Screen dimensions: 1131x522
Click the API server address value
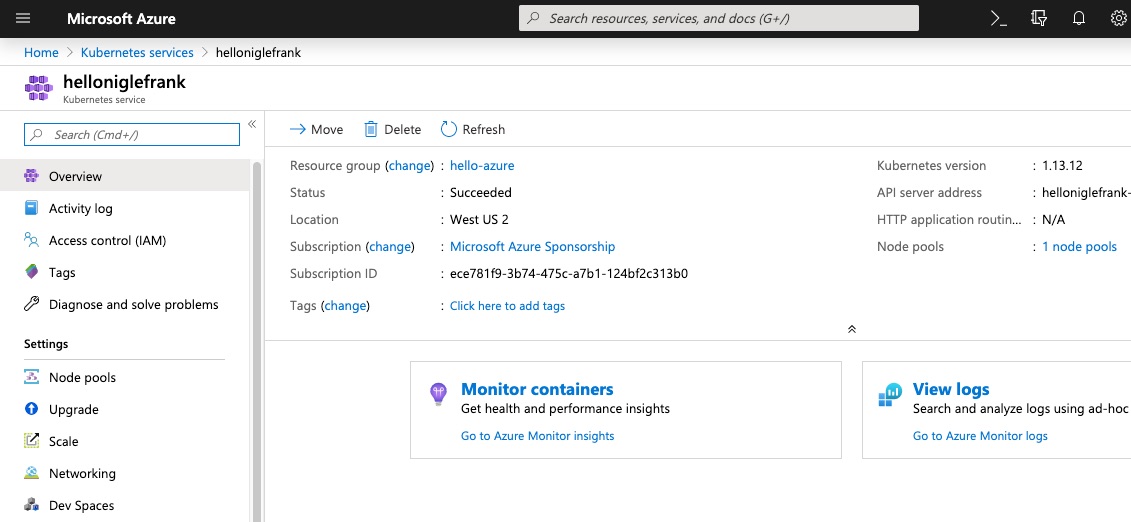[1086, 193]
